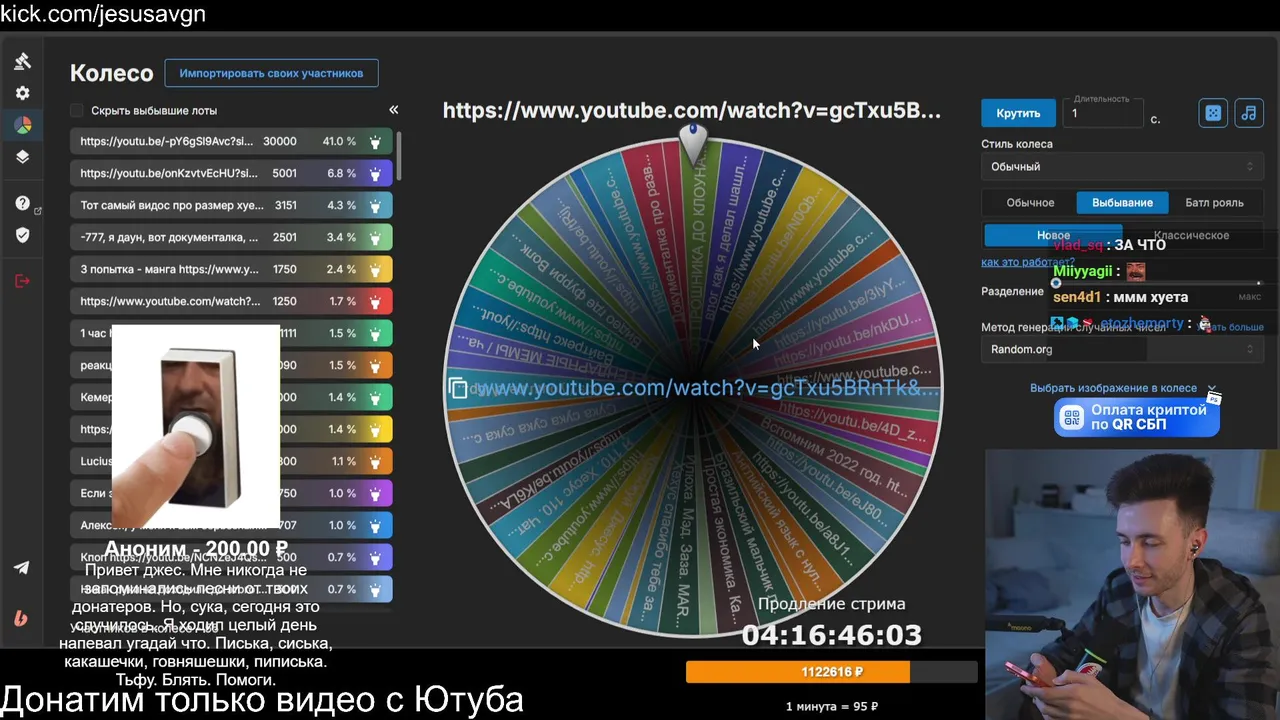Viewport: 1280px width, 720px height.
Task: Click highlight icon on 1.5 % green row
Action: click(375, 334)
